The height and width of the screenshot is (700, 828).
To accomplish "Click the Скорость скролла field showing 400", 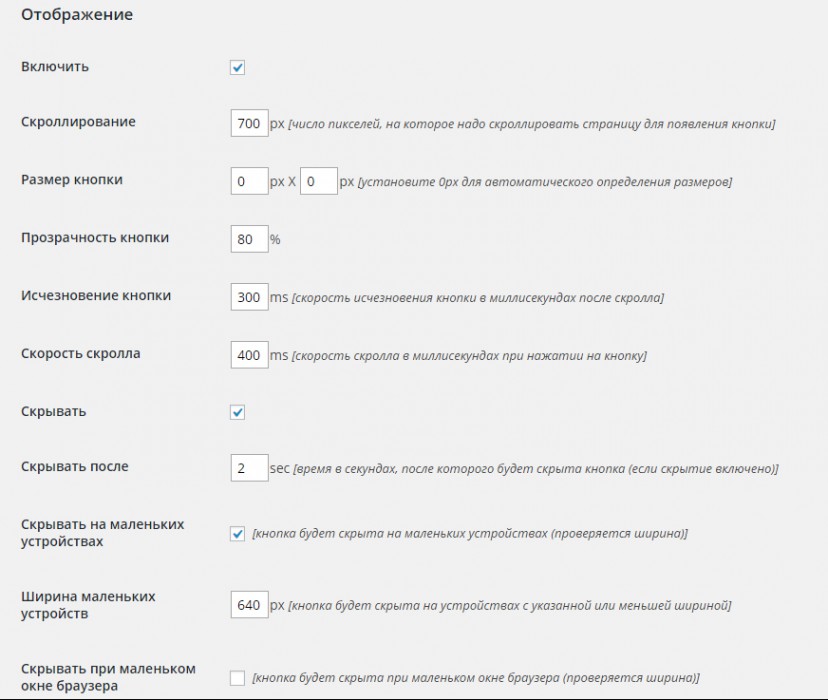I will [x=249, y=355].
